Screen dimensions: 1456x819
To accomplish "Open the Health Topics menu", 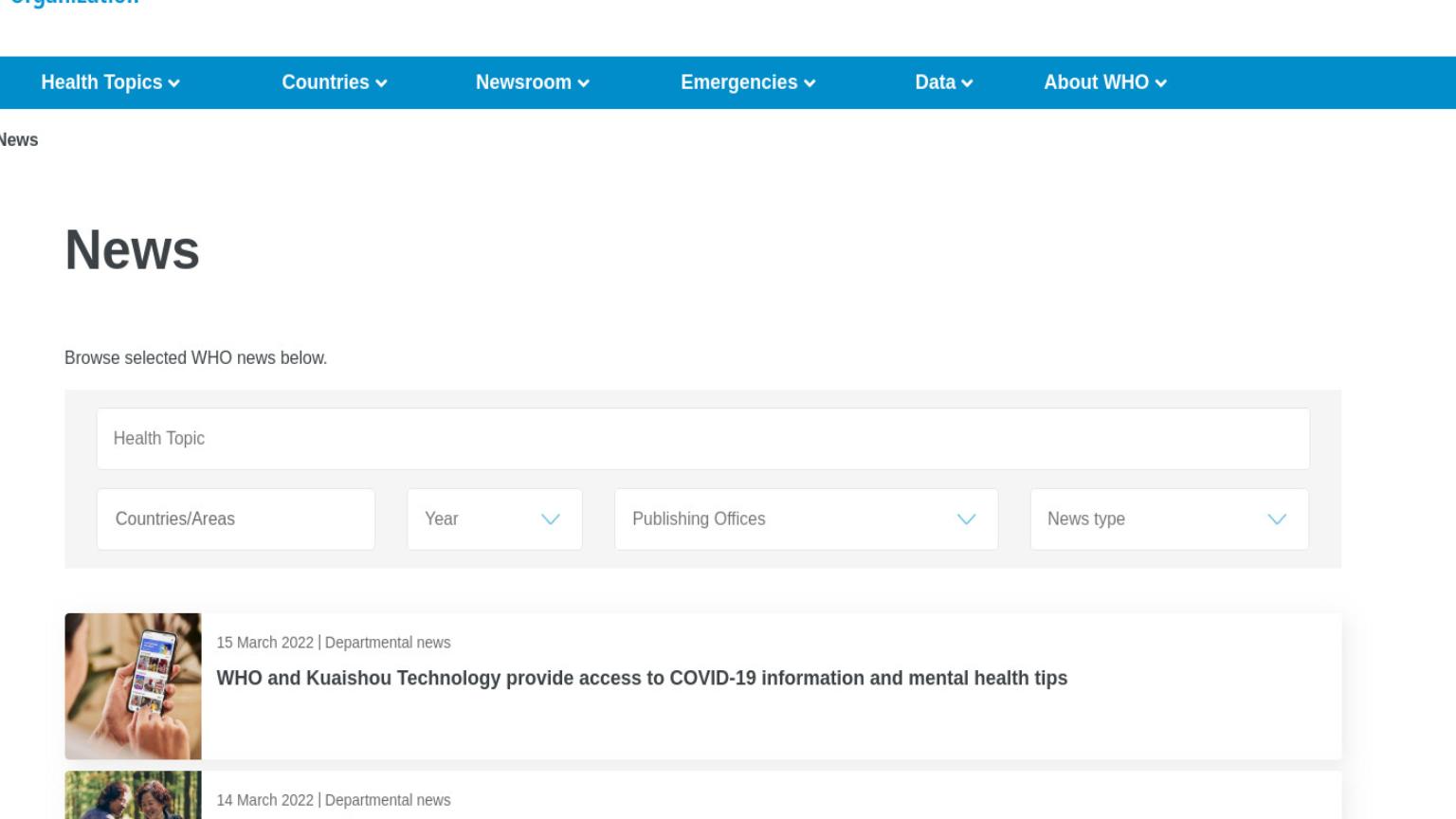I will (110, 82).
